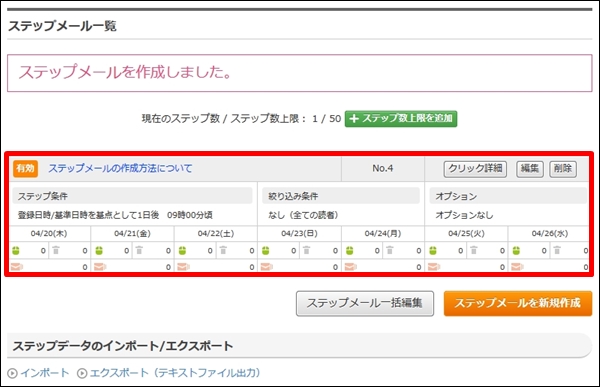Screen dimensions: 600x387
Task: Click the 04/24(月) date header
Action: tap(383, 234)
